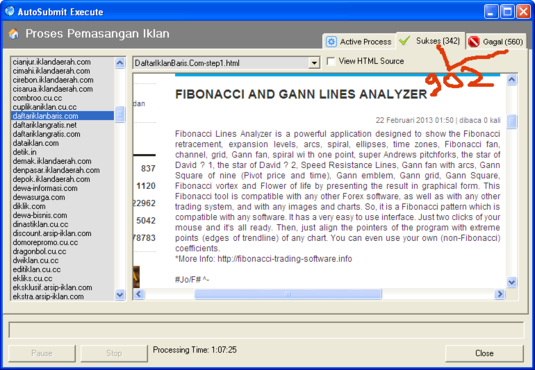This screenshot has height=370, width=535.
Task: Click the Close button
Action: coord(484,353)
